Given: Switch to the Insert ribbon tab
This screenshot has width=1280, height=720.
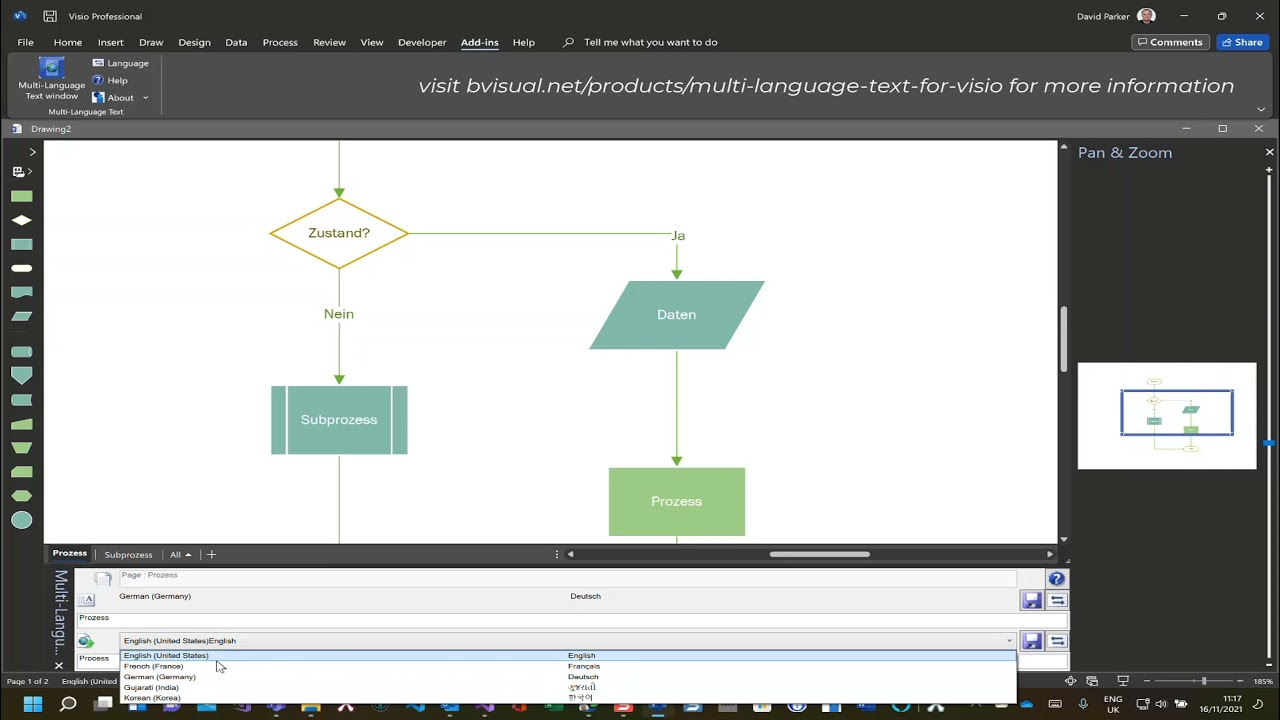Looking at the screenshot, I should click(111, 42).
